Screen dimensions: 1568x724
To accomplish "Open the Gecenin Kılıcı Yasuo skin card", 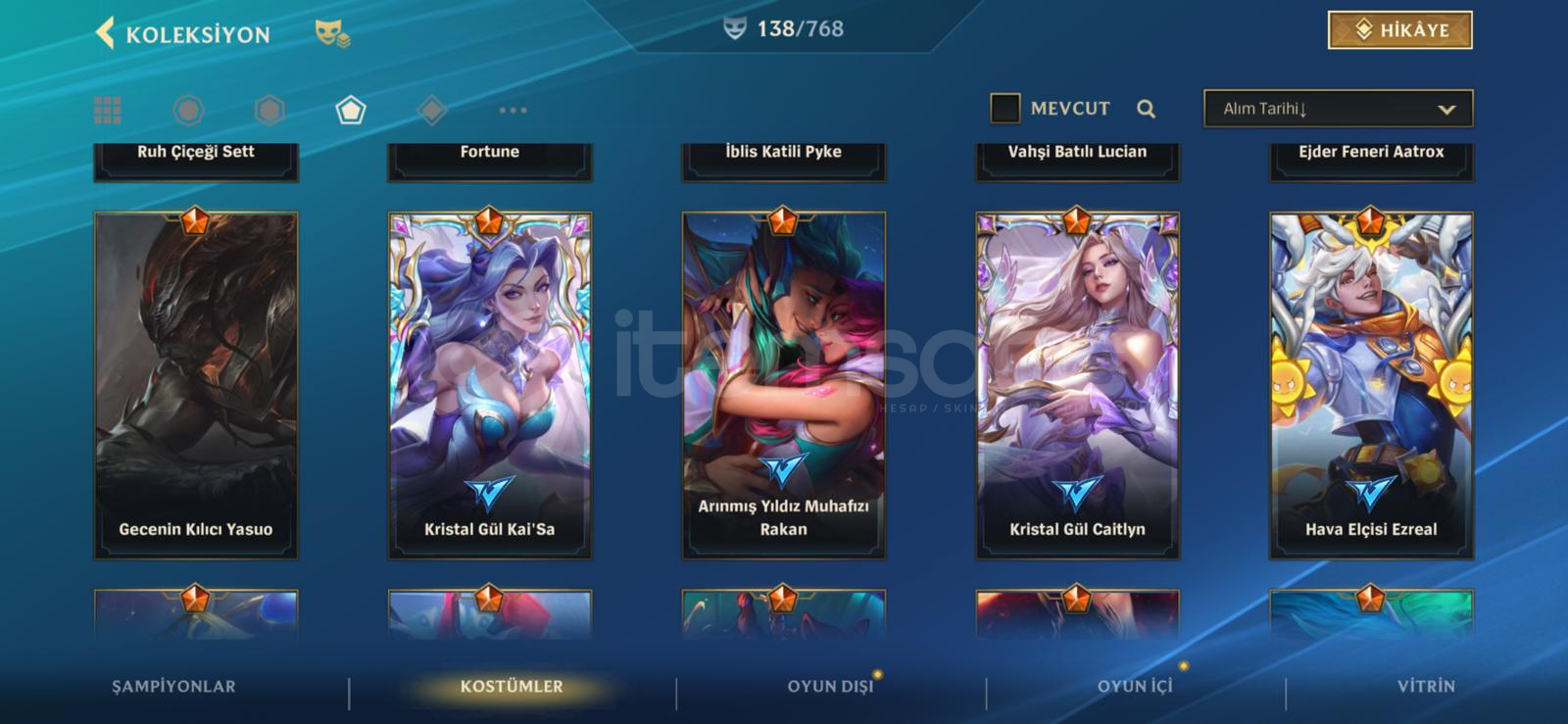I will (x=196, y=385).
